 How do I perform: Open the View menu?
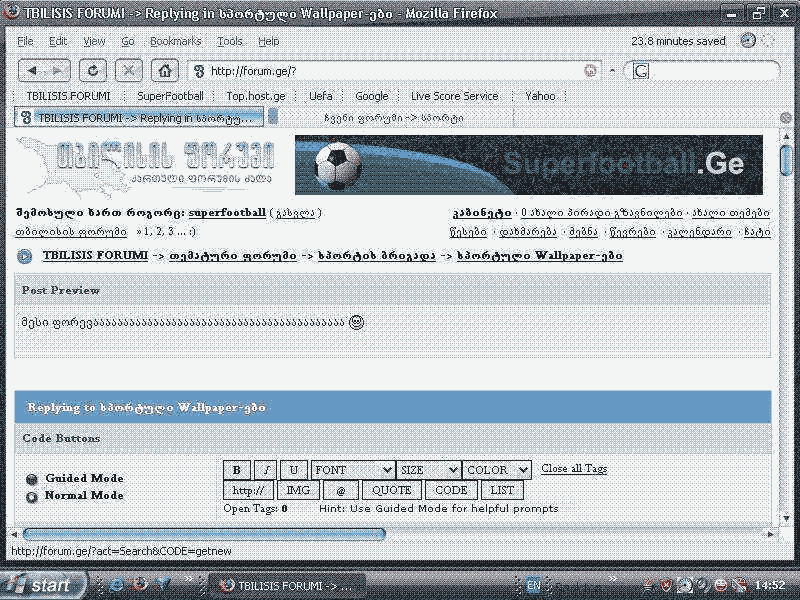point(94,41)
